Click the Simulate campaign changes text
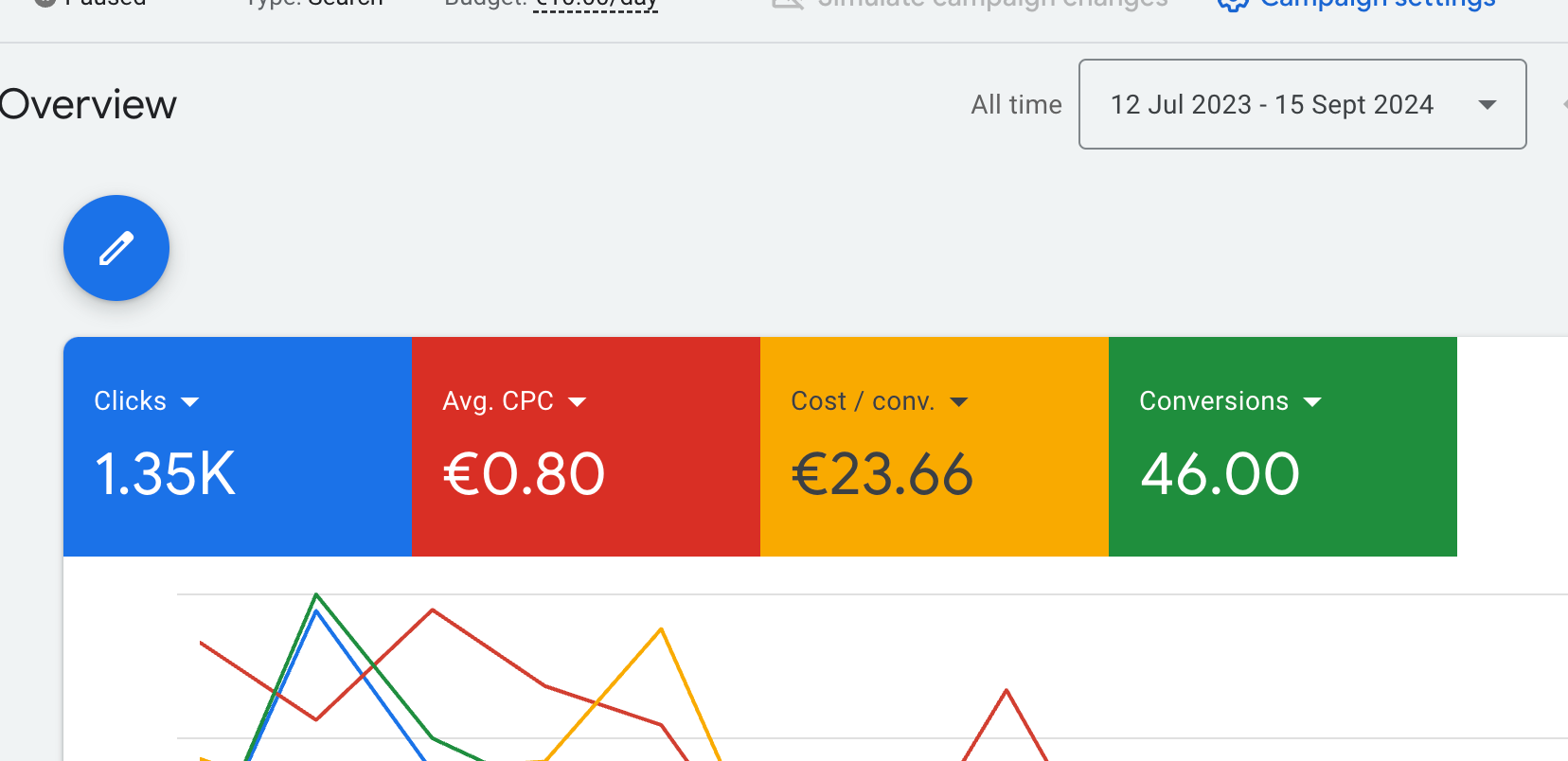 click(x=992, y=4)
